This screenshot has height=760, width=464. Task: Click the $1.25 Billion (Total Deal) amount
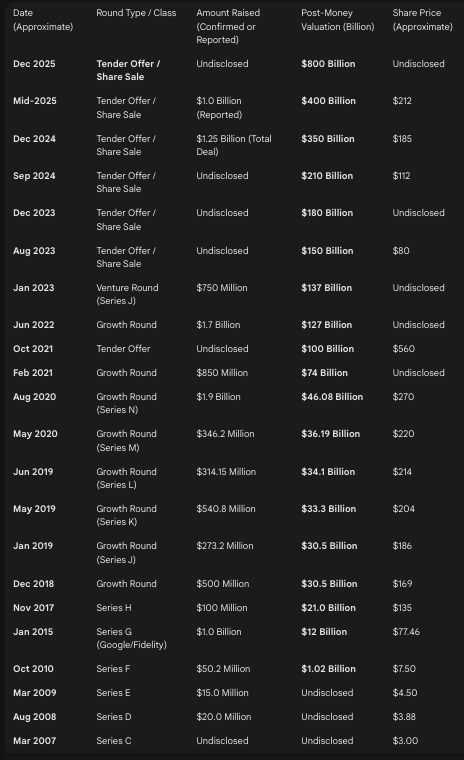(x=234, y=145)
